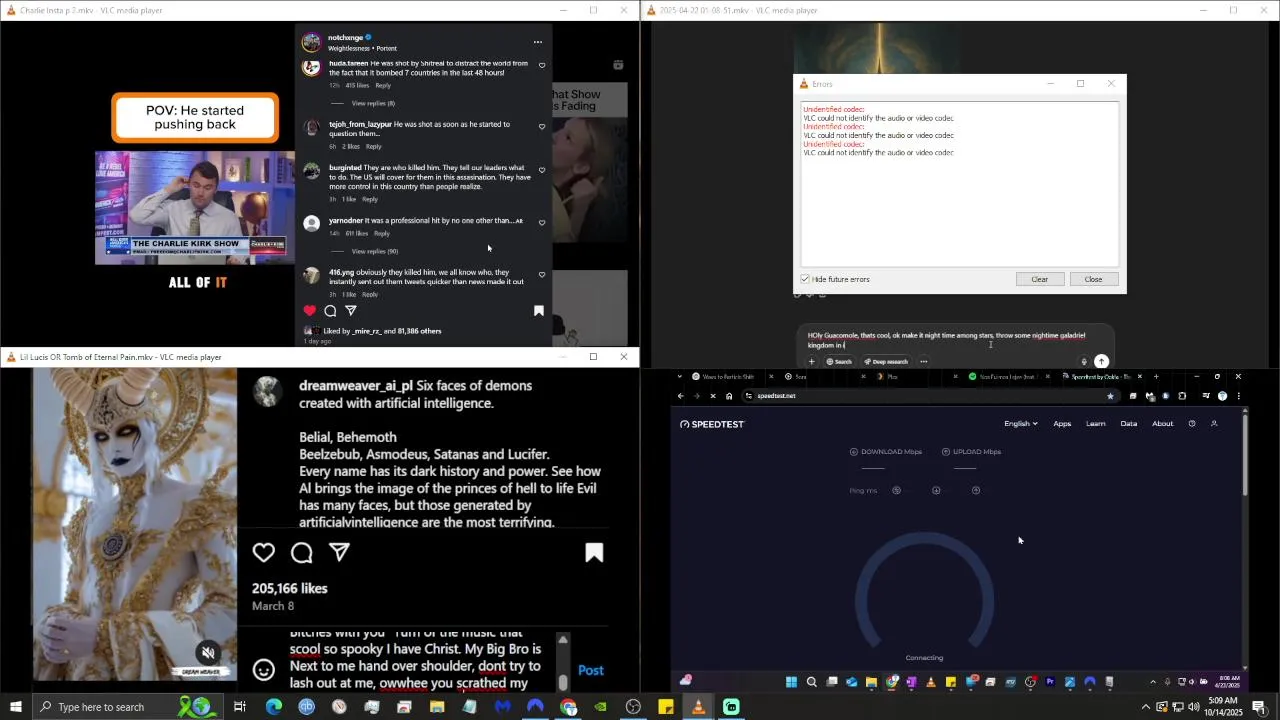Toggle the Hide future errors checkbox
The height and width of the screenshot is (720, 1280).
pyautogui.click(x=805, y=279)
